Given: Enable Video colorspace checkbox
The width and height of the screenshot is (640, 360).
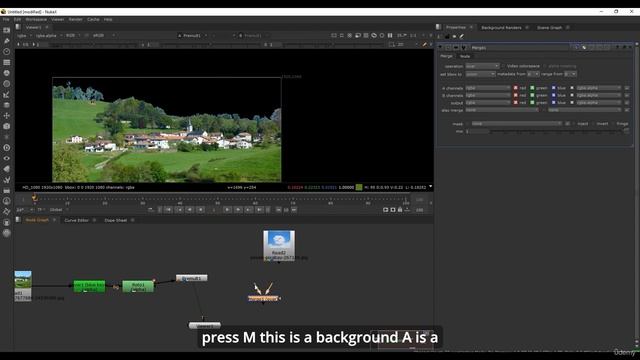Looking at the screenshot, I should (503, 66).
